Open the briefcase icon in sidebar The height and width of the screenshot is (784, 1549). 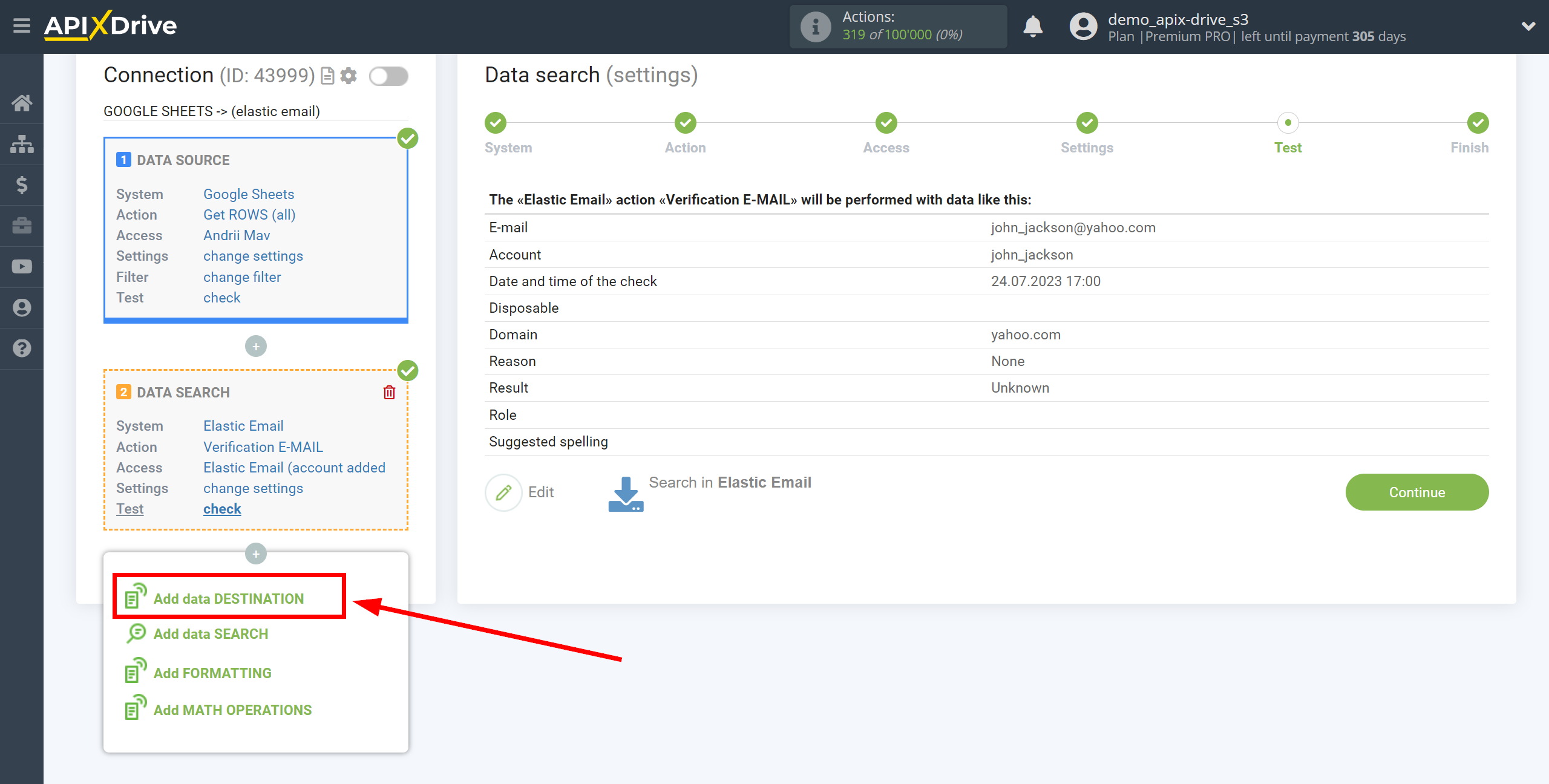point(22,226)
